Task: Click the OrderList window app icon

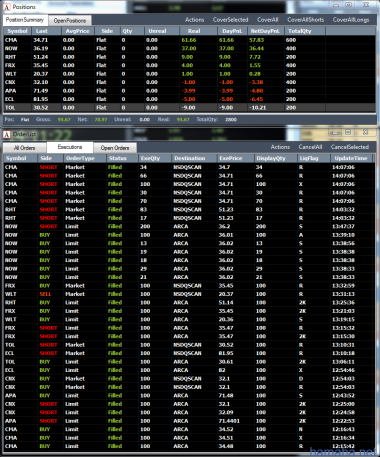Action: point(7,134)
